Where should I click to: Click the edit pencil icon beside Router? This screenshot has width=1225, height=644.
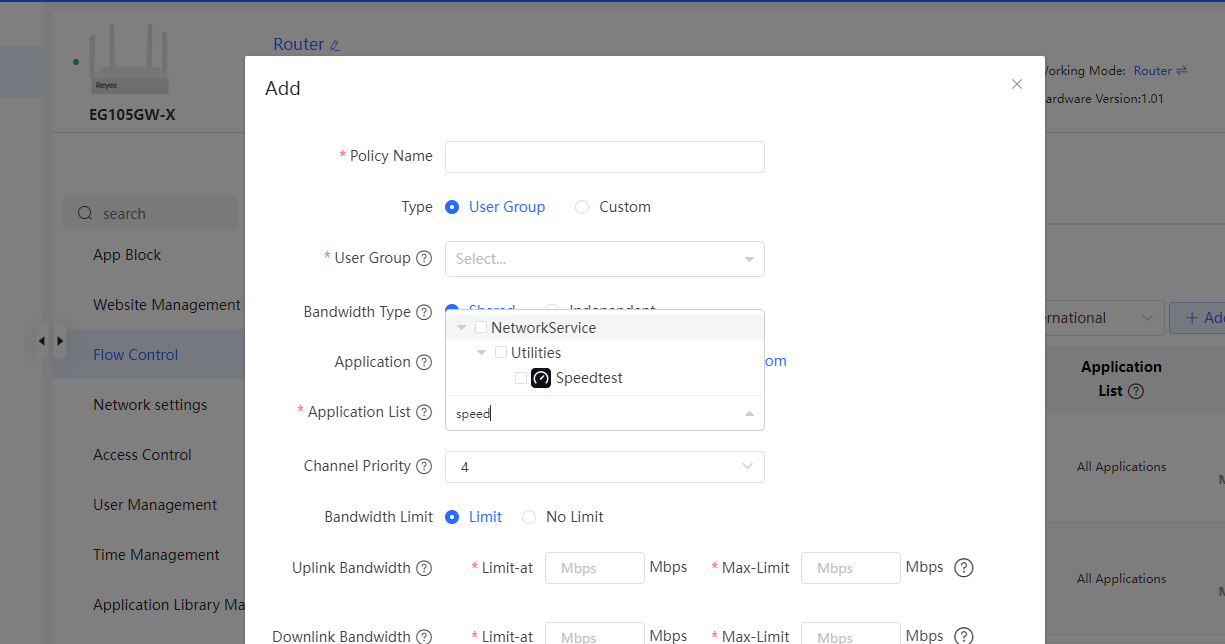click(335, 45)
